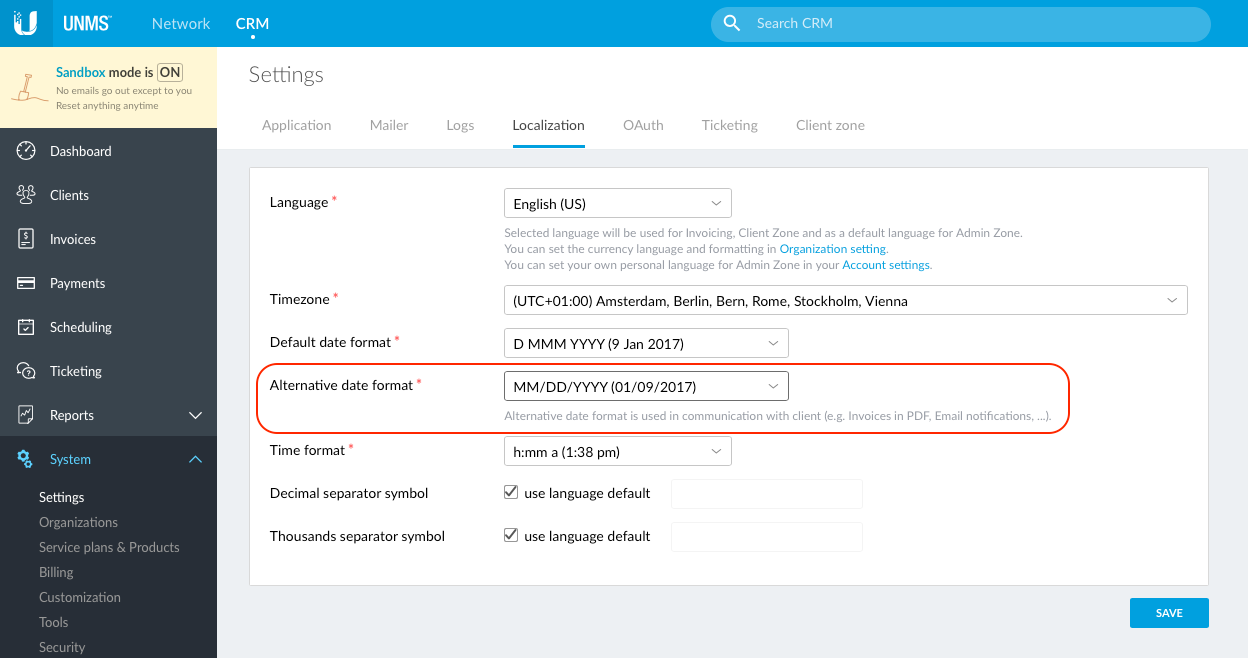Image resolution: width=1248 pixels, height=658 pixels.
Task: Click the search magnifier icon
Action: click(732, 23)
